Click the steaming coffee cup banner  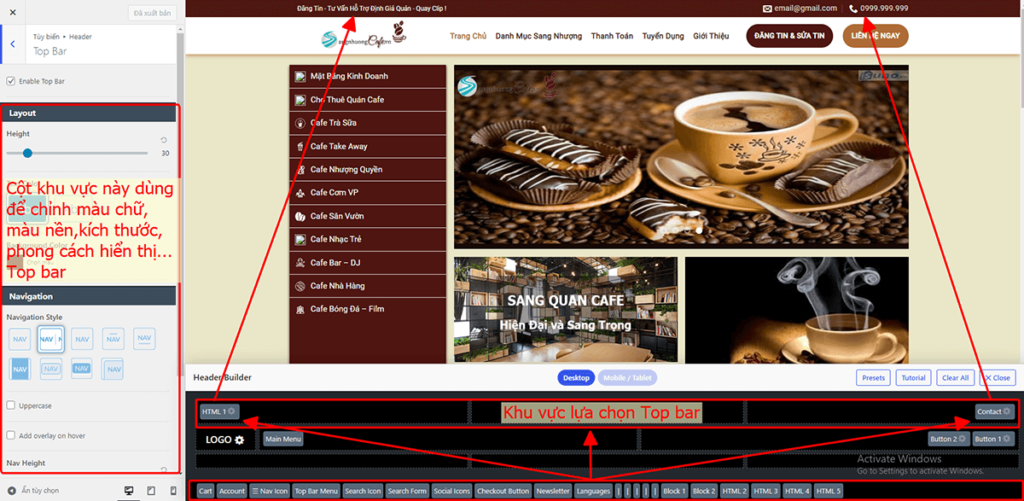(x=797, y=310)
